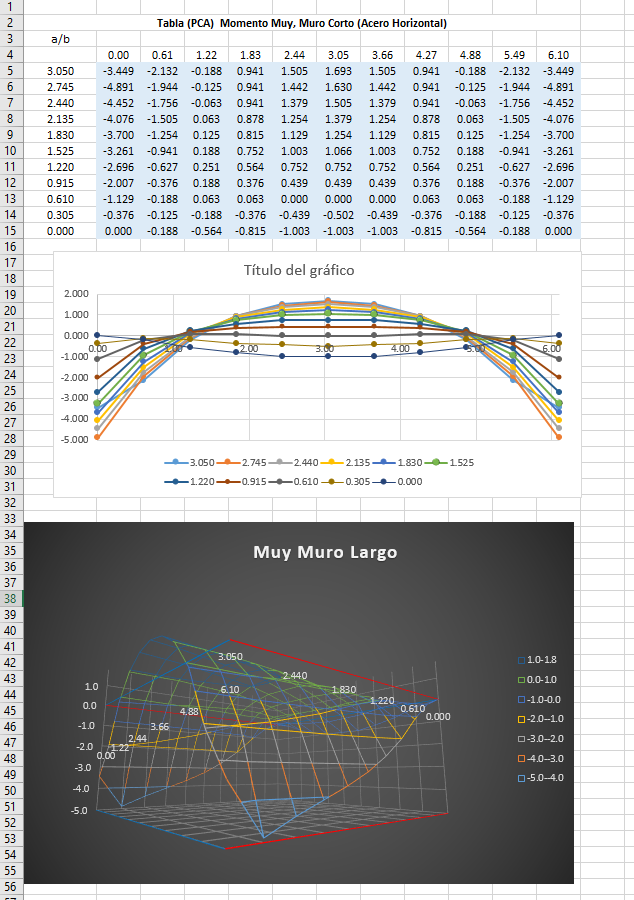The image size is (634, 900).
Task: Click the row 1 header
Action: pos(10,6)
